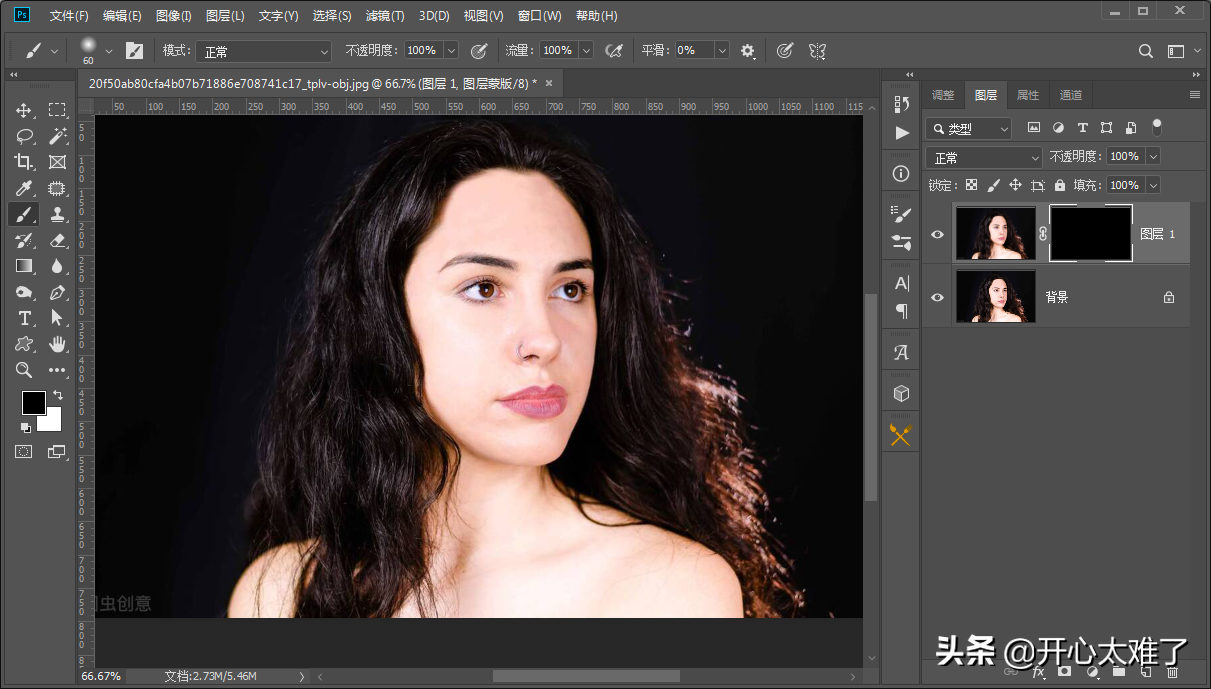Select the Move tool
This screenshot has width=1211, height=689.
click(24, 110)
